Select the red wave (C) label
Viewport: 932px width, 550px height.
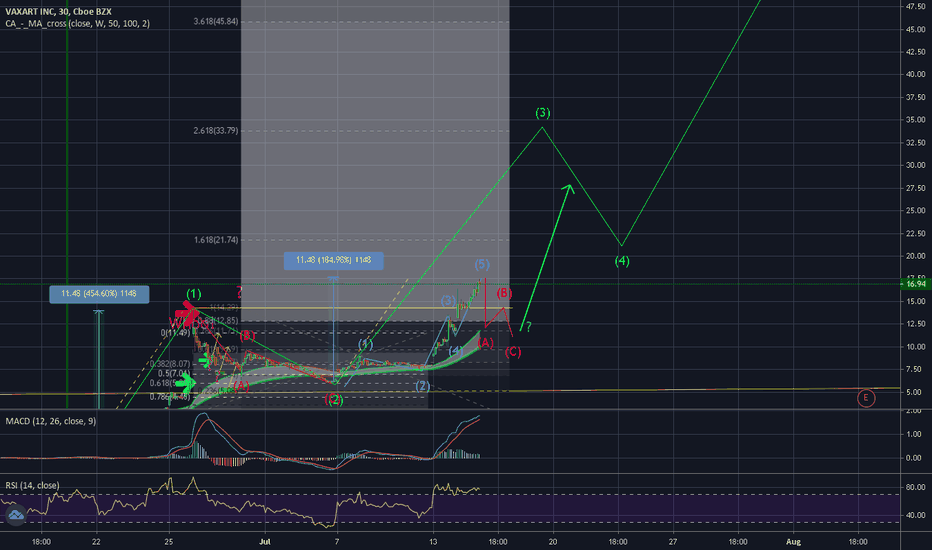click(512, 352)
